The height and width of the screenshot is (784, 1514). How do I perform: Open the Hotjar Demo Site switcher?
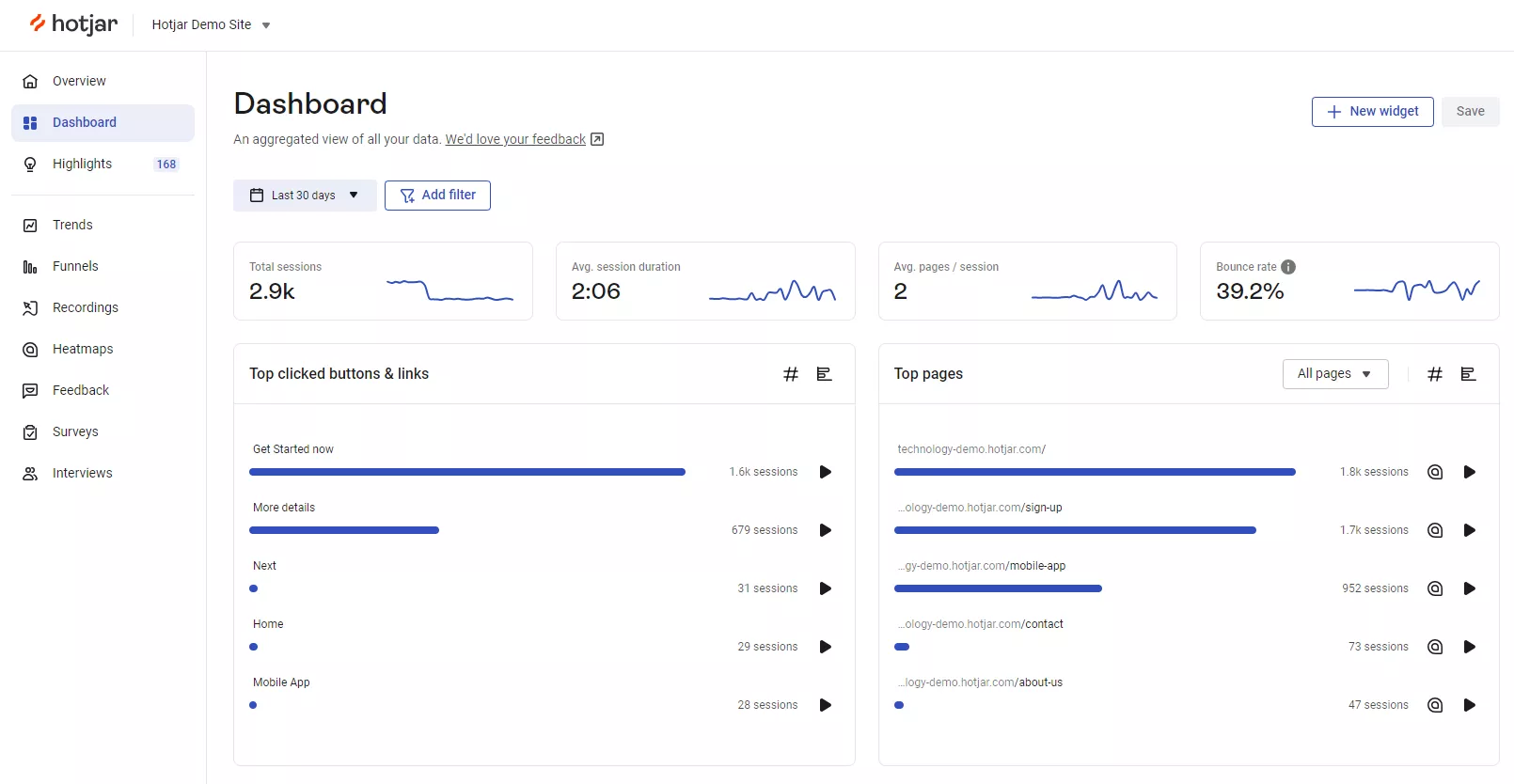(x=212, y=25)
